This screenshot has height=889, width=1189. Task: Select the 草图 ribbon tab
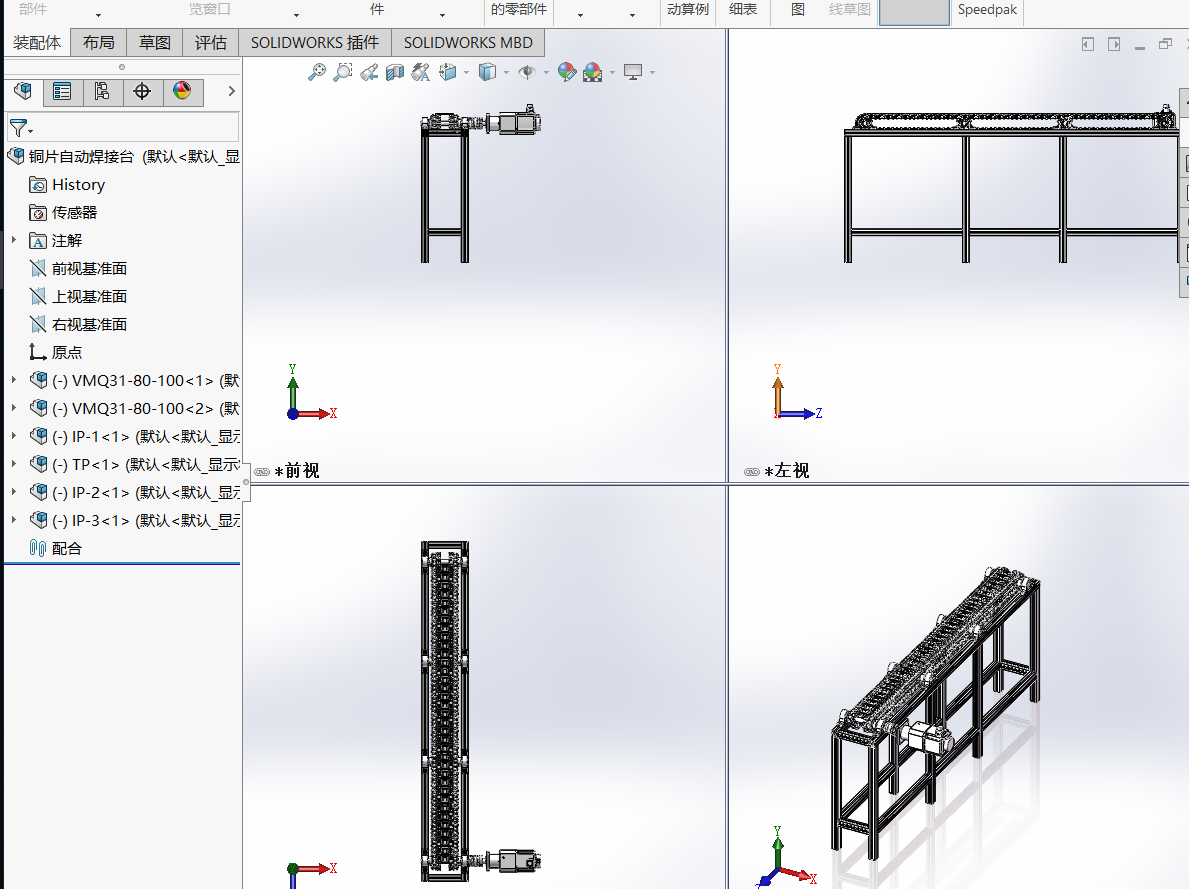tap(155, 42)
